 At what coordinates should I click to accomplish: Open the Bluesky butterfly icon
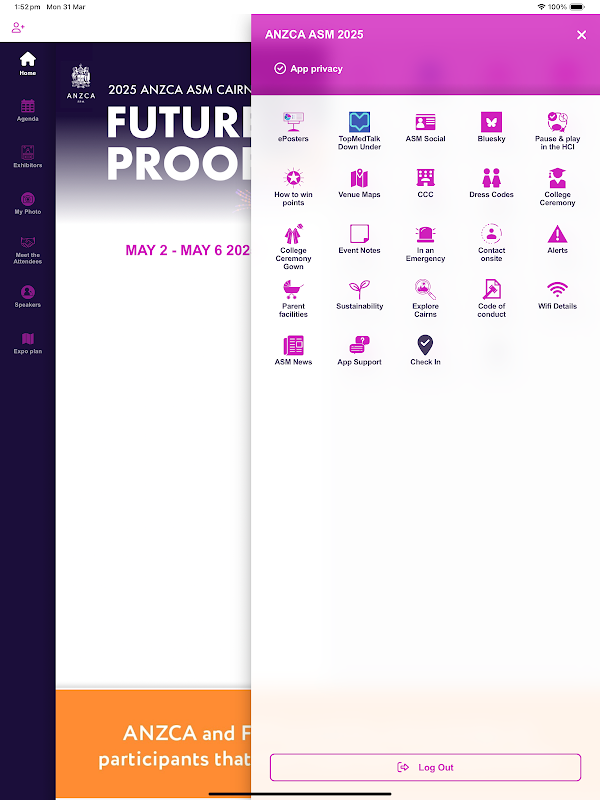pyautogui.click(x=491, y=122)
